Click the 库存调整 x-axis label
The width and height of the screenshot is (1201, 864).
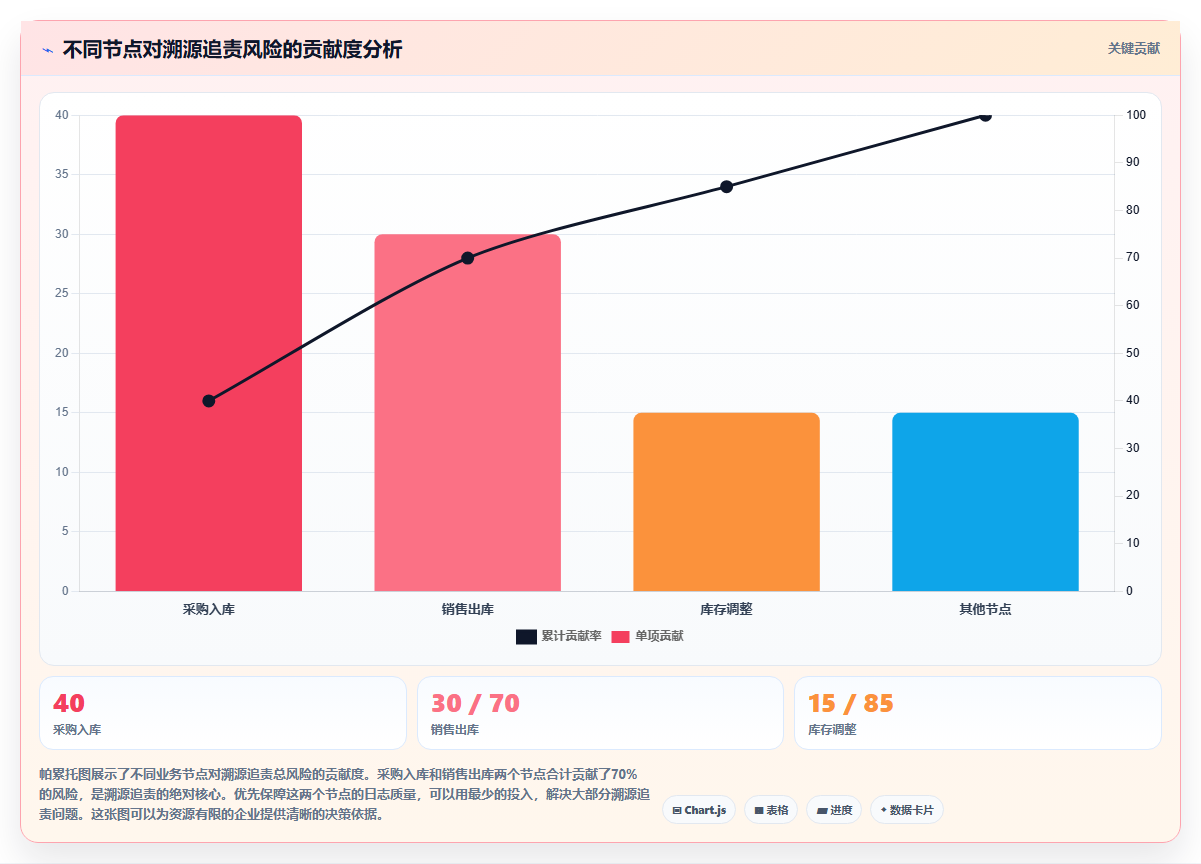point(726,609)
